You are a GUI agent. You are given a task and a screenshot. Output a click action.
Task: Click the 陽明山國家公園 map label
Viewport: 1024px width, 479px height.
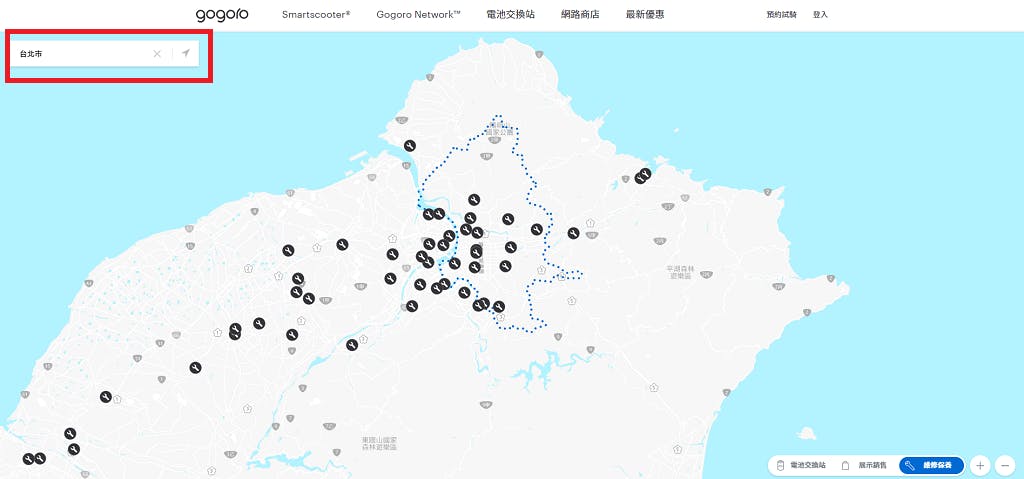(500, 127)
